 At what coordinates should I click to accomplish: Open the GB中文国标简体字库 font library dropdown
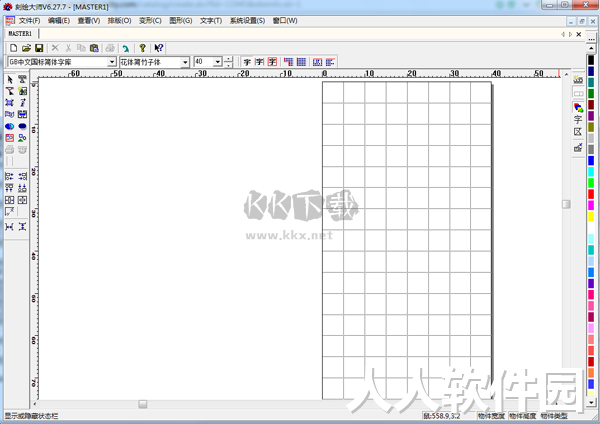112,62
